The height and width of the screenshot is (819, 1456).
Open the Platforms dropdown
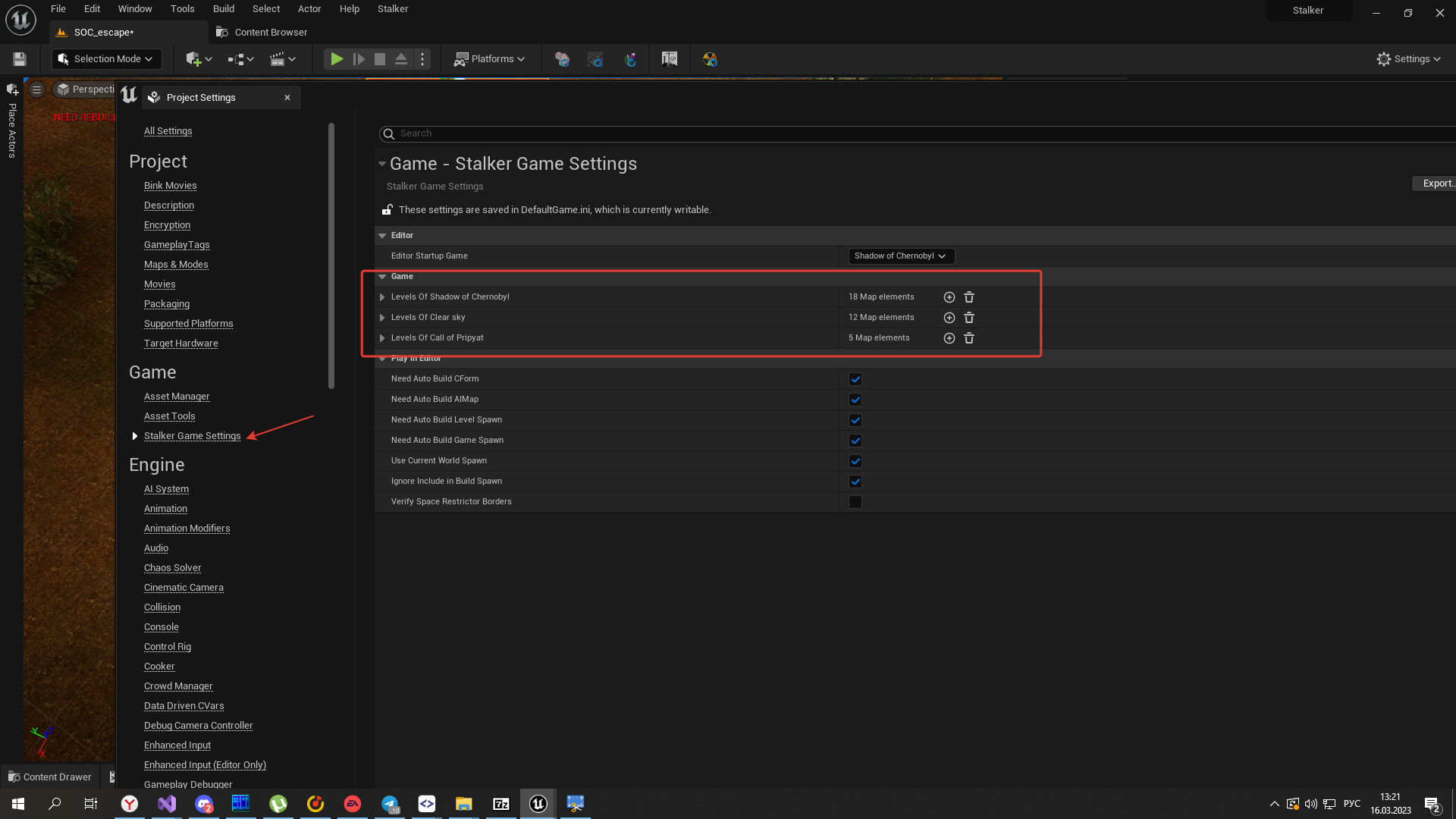489,59
